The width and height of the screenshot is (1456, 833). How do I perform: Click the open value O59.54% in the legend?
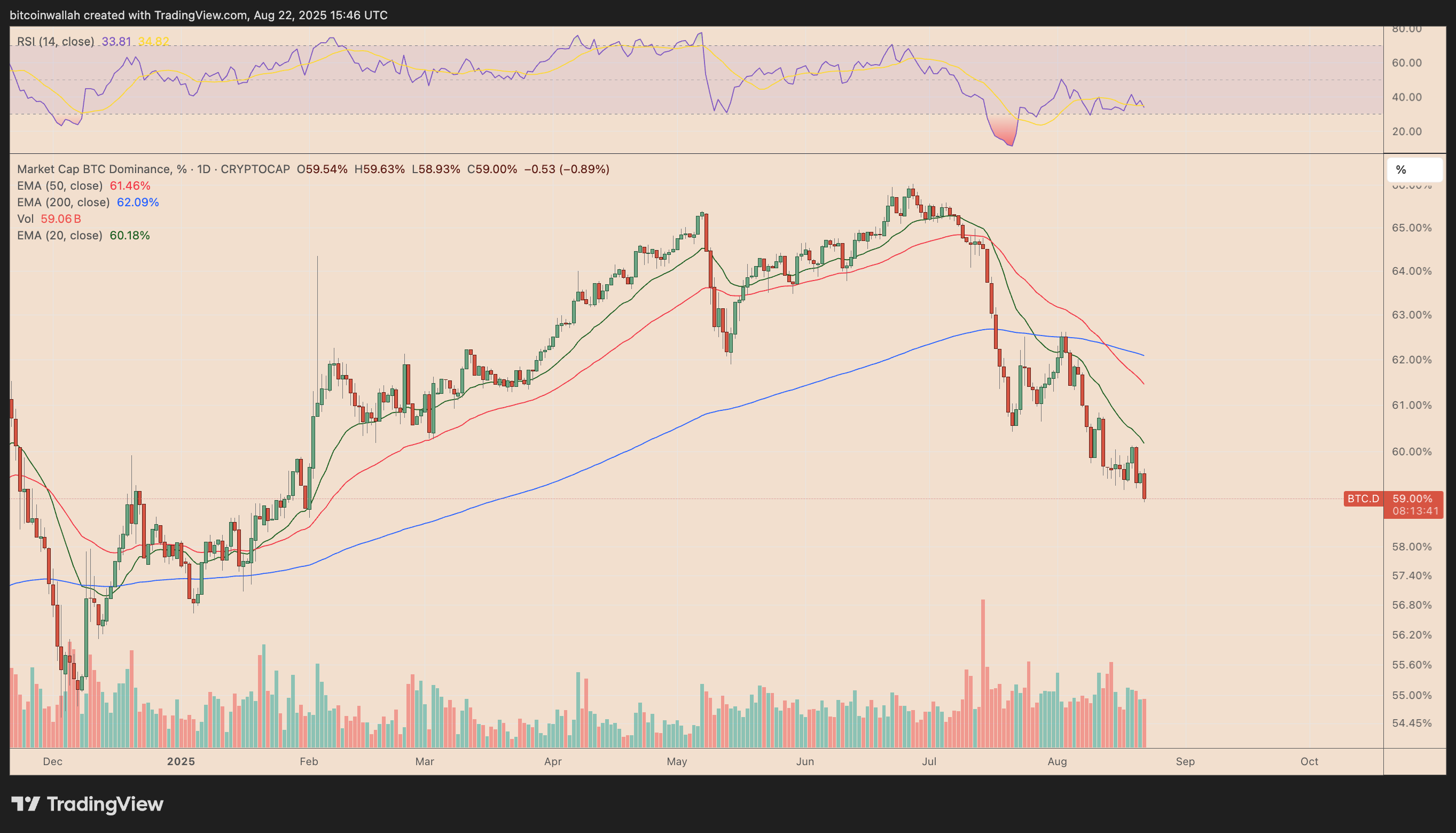click(321, 169)
